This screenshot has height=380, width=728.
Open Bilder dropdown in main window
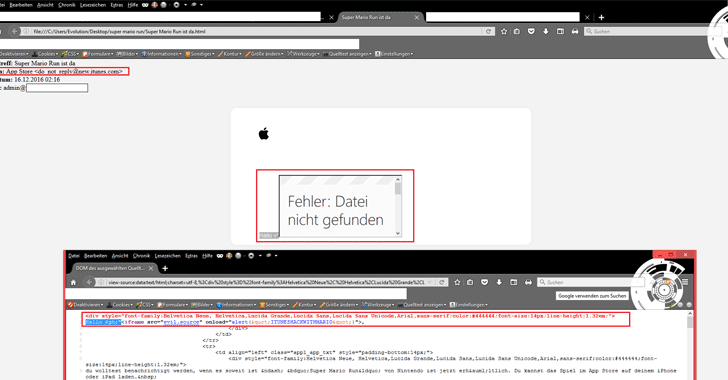127,54
